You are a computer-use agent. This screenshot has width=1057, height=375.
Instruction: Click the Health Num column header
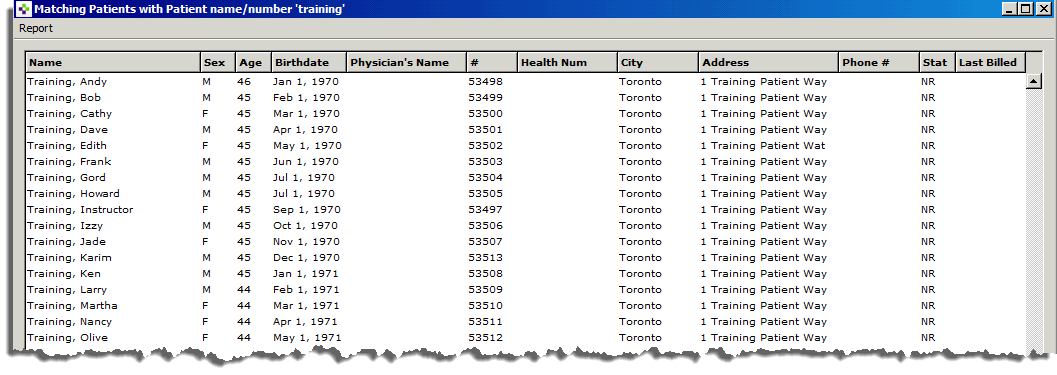point(567,62)
